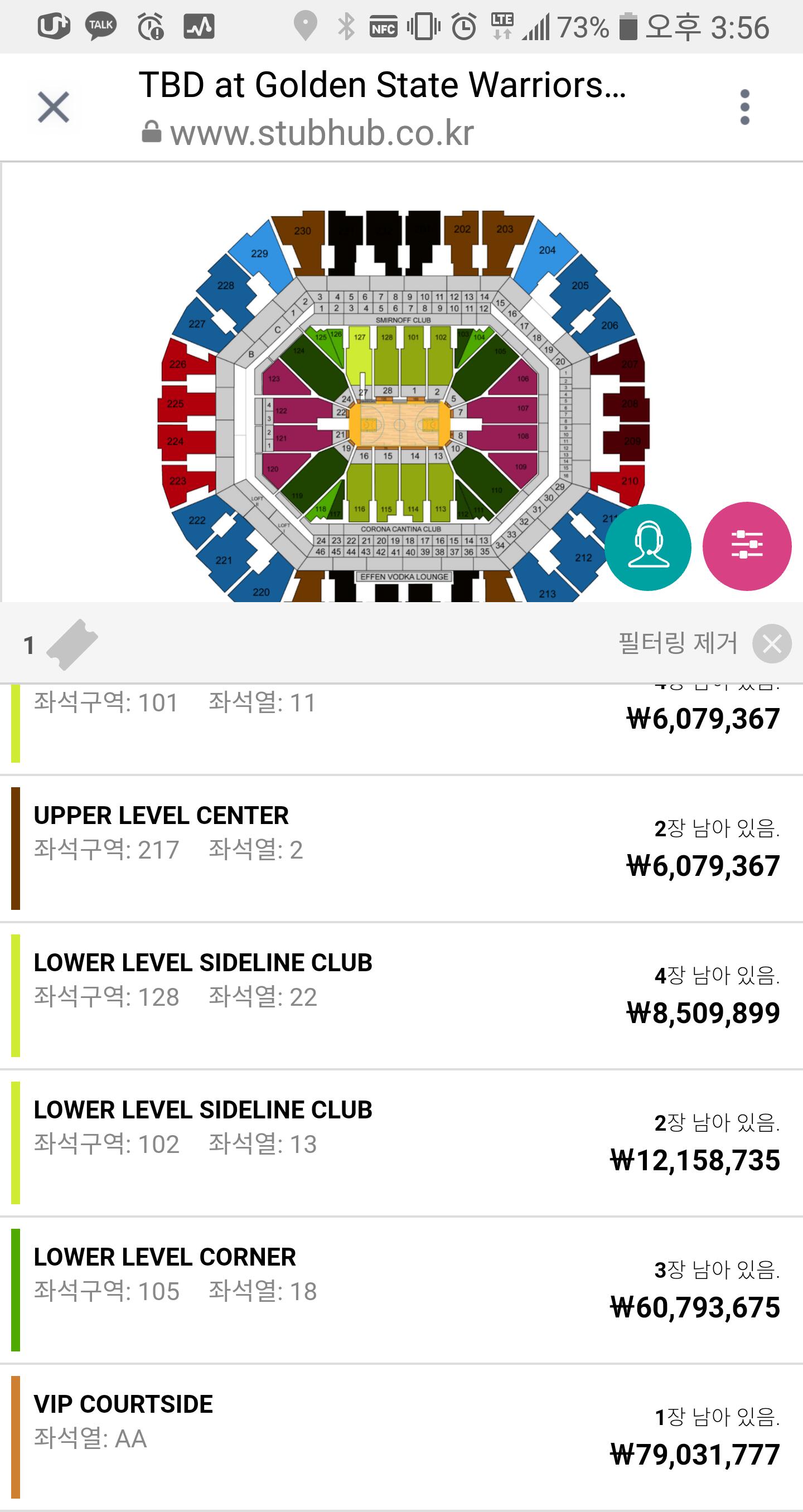The height and width of the screenshot is (1512, 803).
Task: Tap the site lock security icon
Action: pyautogui.click(x=151, y=132)
